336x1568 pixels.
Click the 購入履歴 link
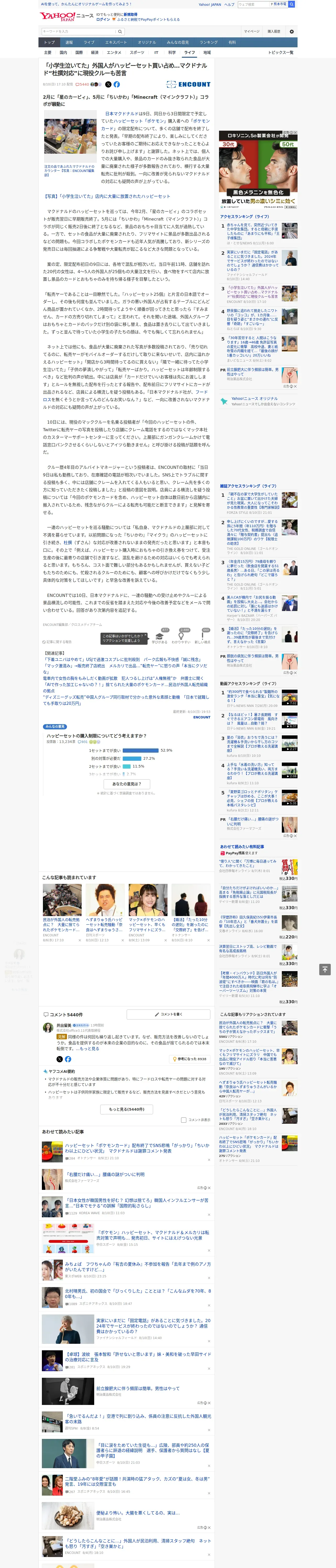coord(274,32)
